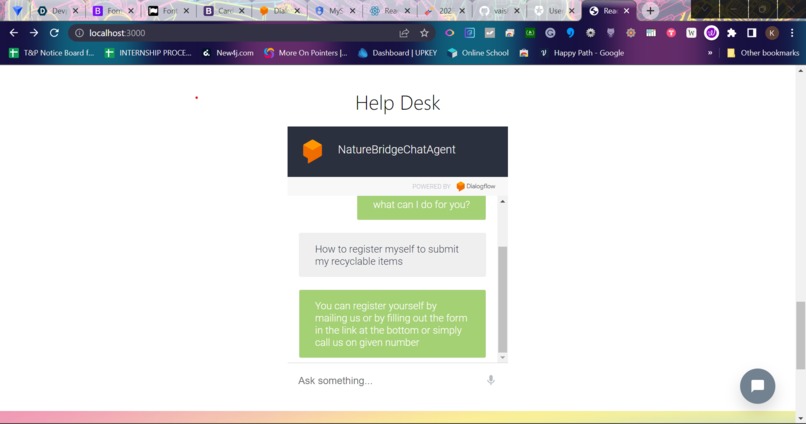Image resolution: width=806 pixels, height=424 pixels.
Task: Click the chat scroll up arrow
Action: coord(503,201)
